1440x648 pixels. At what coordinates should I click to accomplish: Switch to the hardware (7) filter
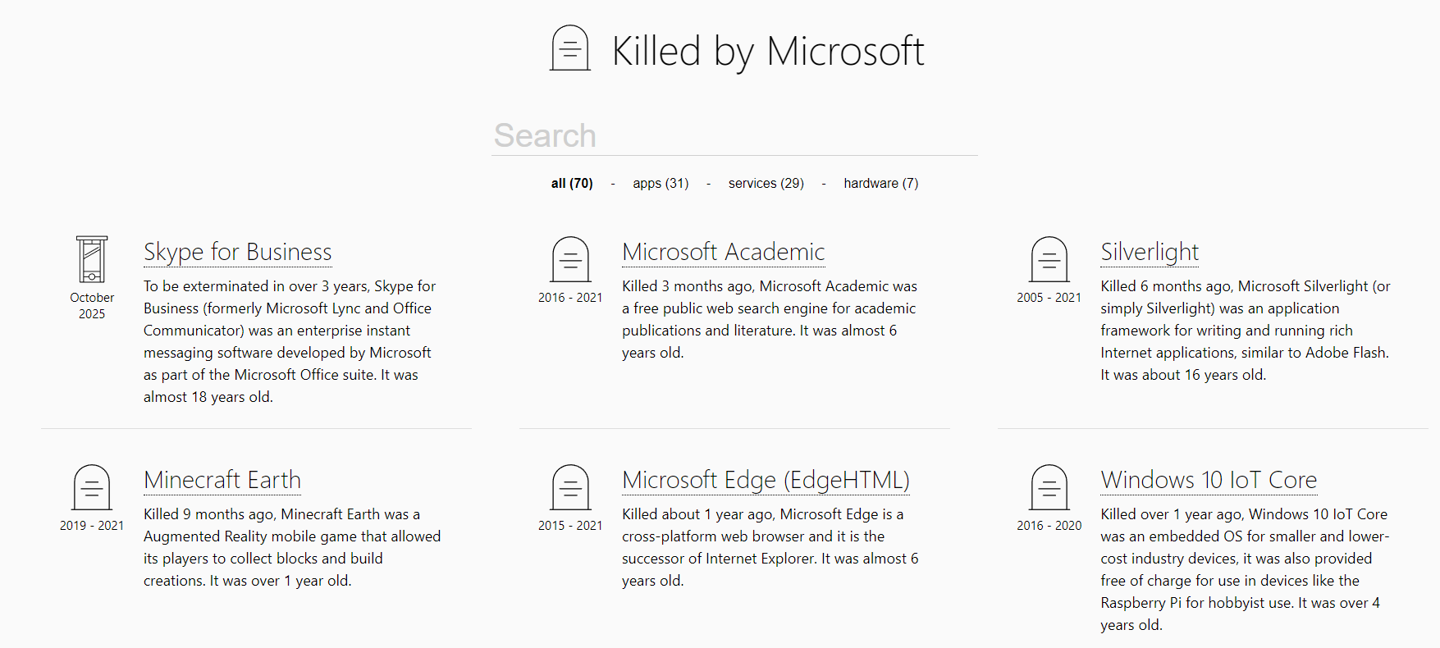[881, 183]
